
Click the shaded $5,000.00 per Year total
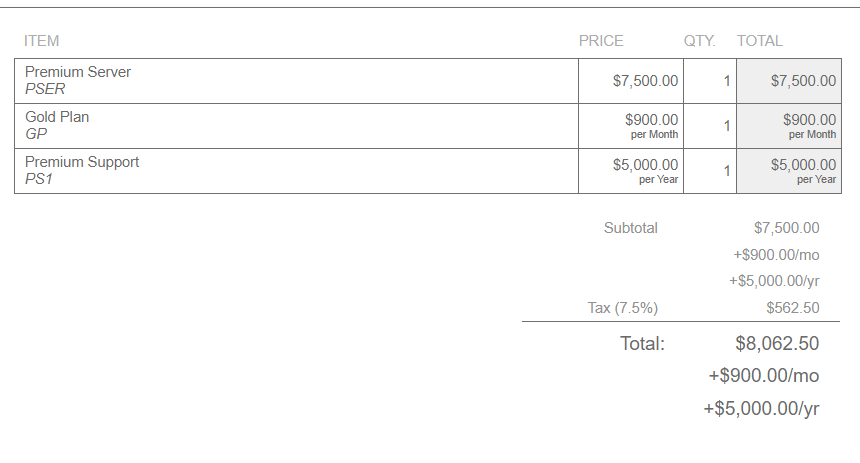789,171
